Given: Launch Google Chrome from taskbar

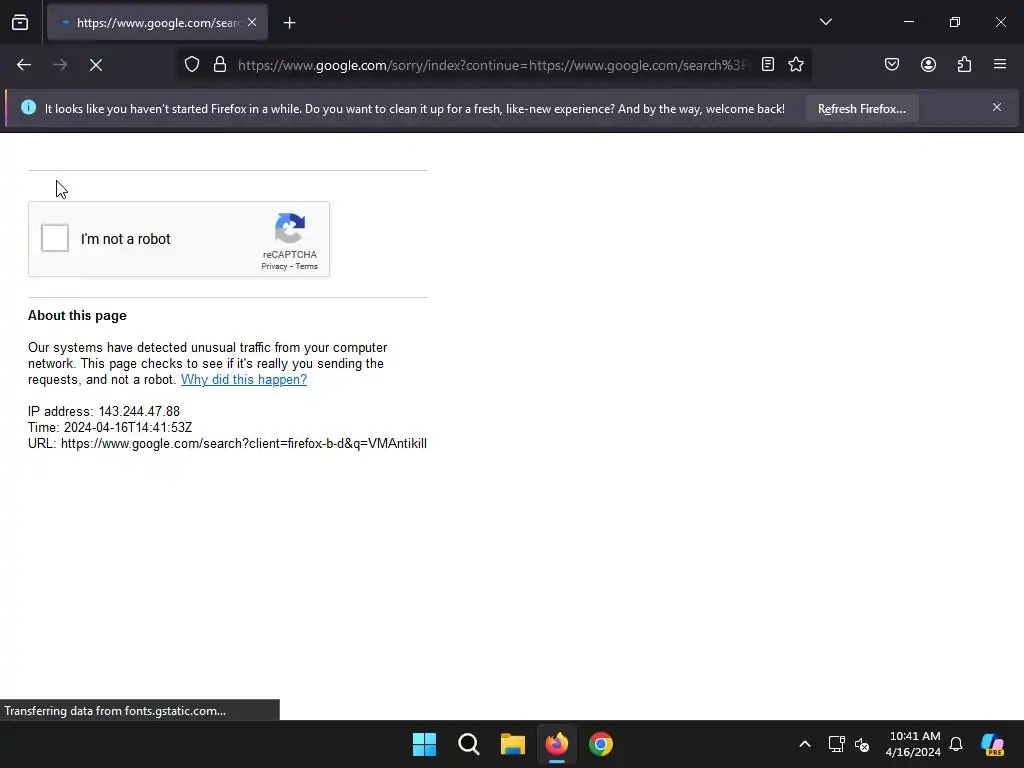Looking at the screenshot, I should [x=601, y=744].
